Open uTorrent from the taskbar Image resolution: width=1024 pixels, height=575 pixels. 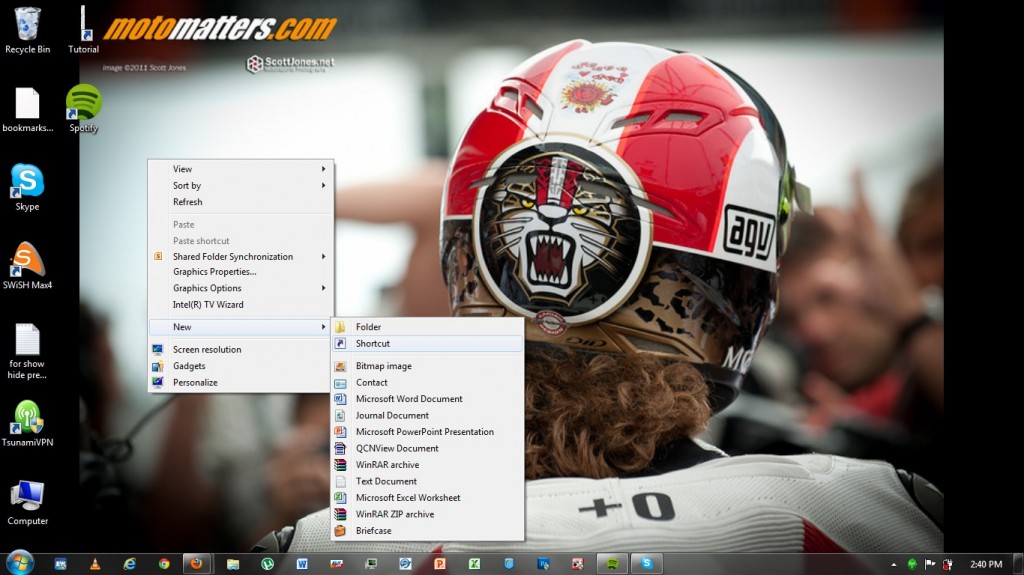[267, 564]
